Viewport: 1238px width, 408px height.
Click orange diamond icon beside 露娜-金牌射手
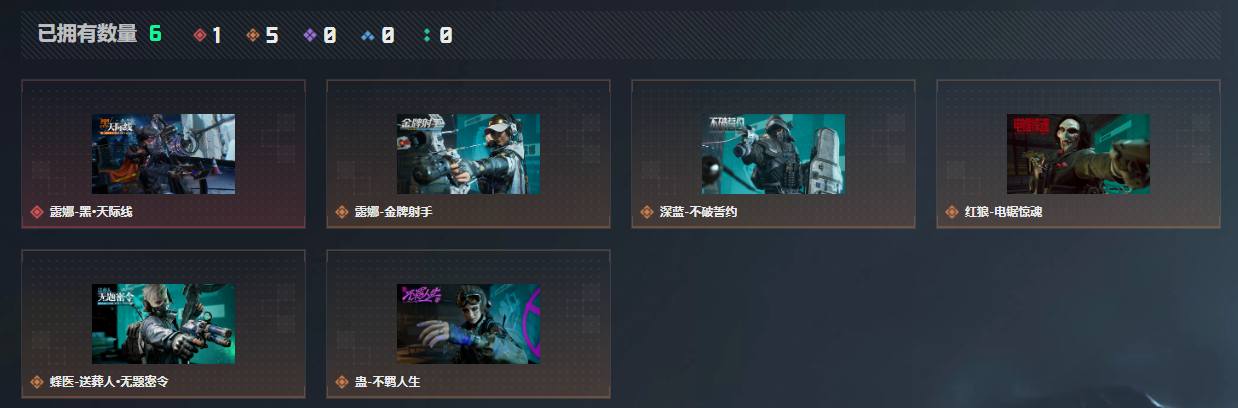[342, 212]
